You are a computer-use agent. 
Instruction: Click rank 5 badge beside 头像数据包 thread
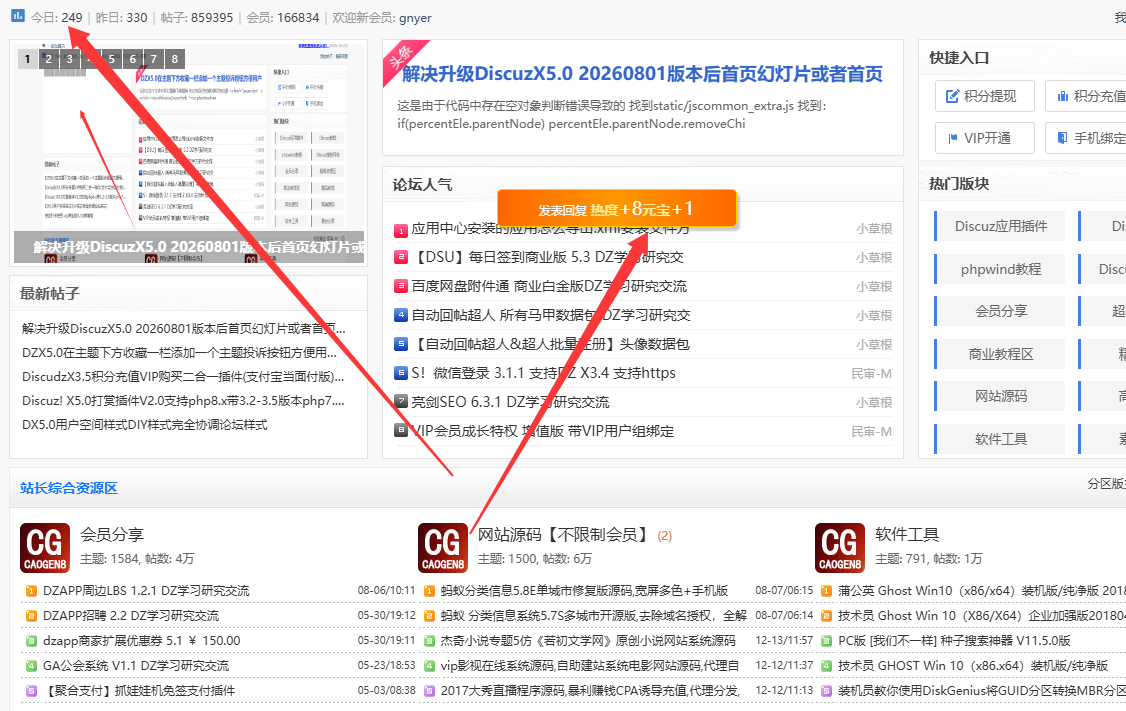pos(401,344)
